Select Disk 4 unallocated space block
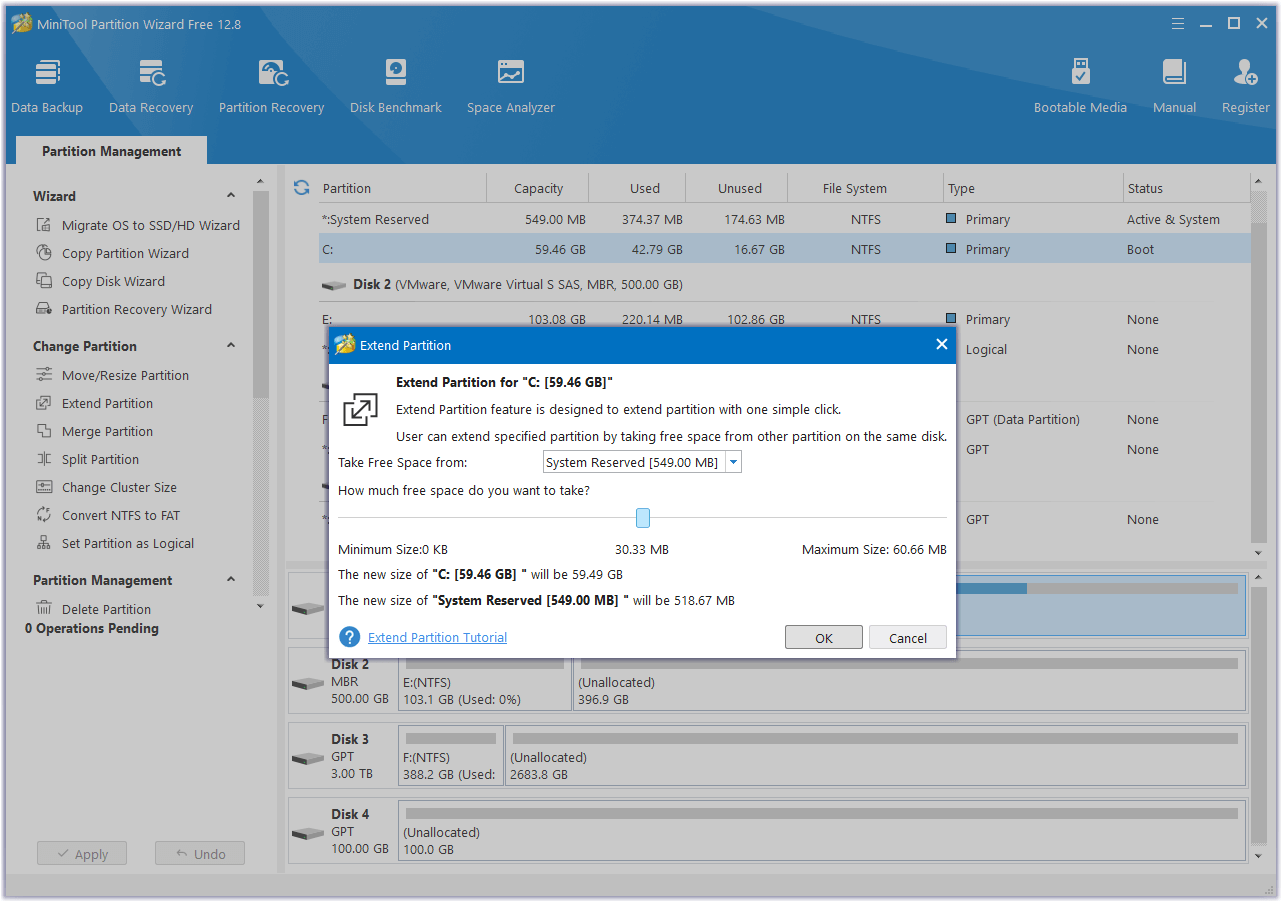 tap(822, 831)
